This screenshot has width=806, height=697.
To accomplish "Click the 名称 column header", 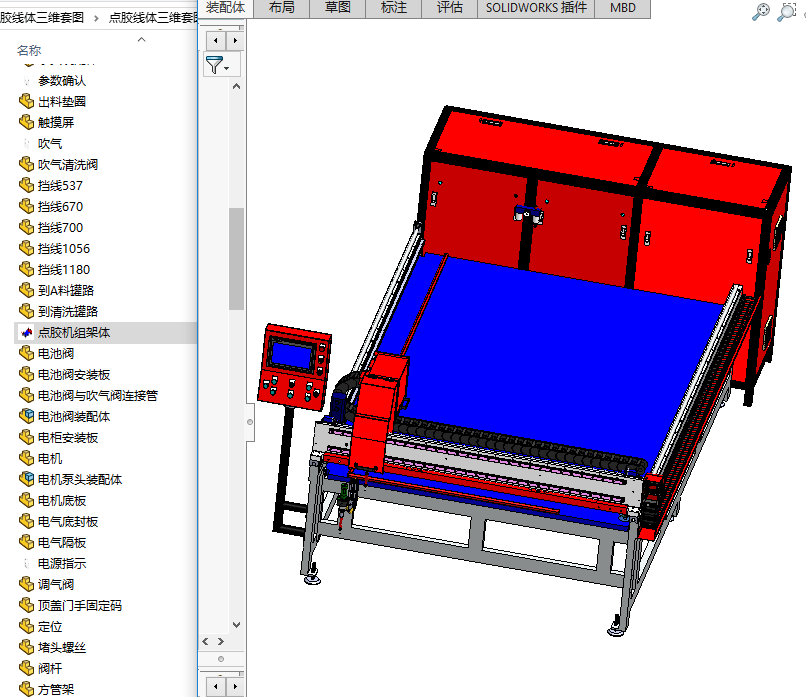I will (x=29, y=50).
